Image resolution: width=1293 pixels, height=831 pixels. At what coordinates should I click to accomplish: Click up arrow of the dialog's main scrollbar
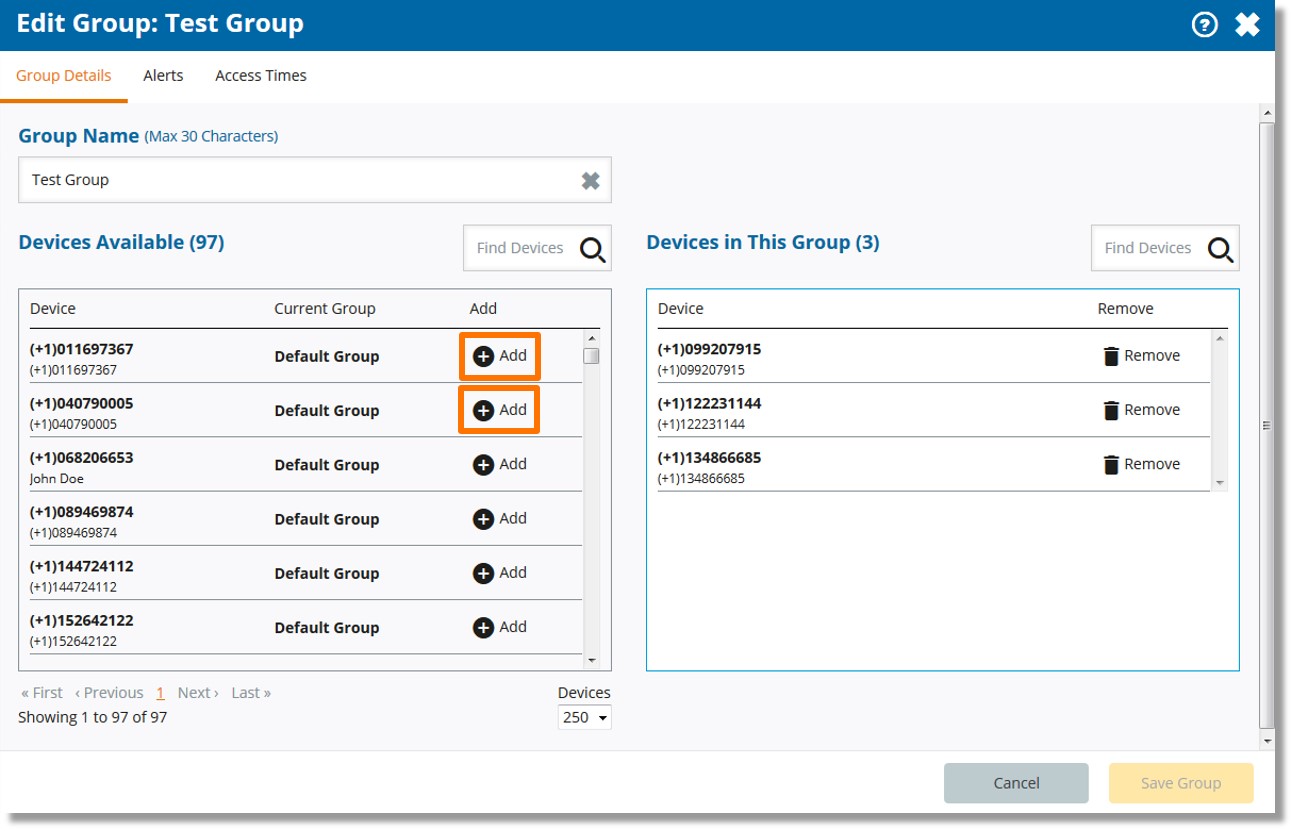(1267, 113)
